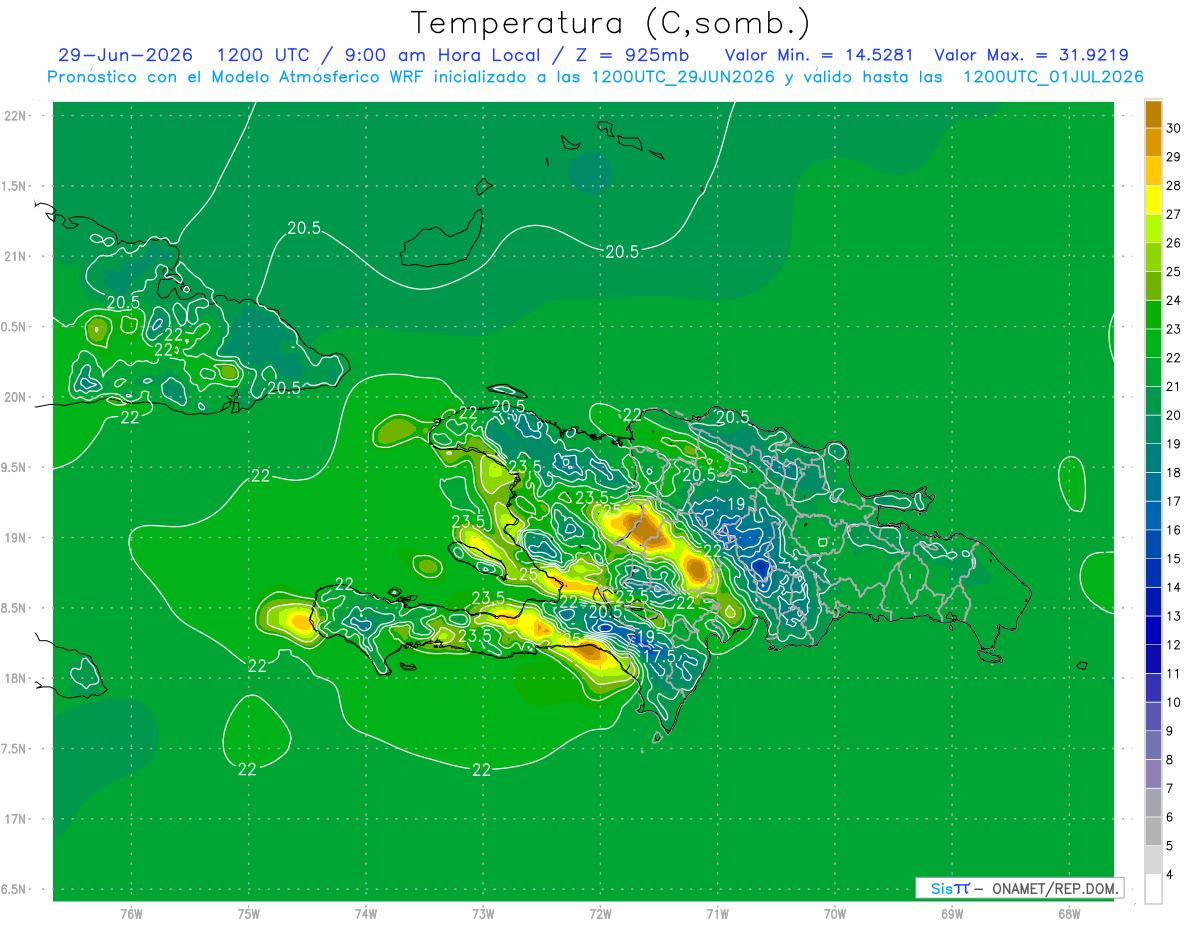Click the dark orange swatch above 30
Image resolution: width=1200 pixels, height=927 pixels.
coord(1153,114)
